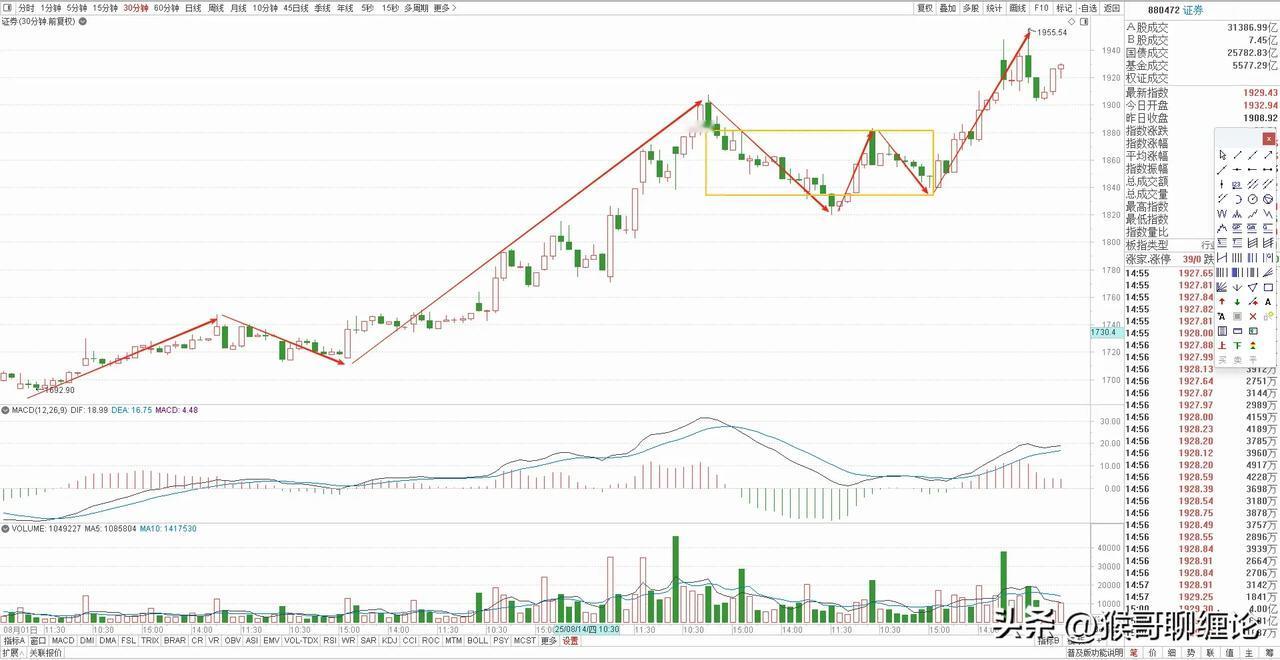This screenshot has height=660, width=1280.
Task: Select the 笔 tab at bottom right
Action: click(1134, 653)
